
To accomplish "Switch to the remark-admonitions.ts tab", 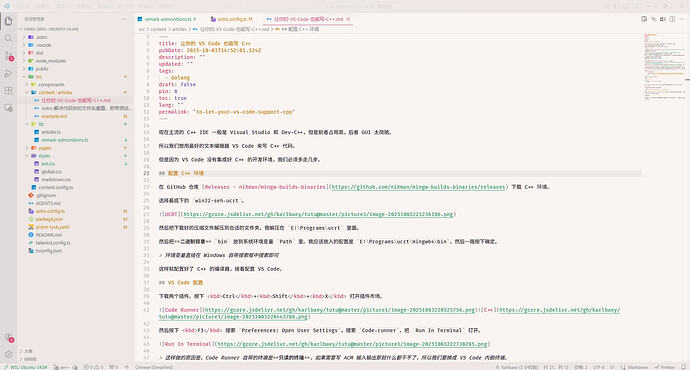I will tap(167, 19).
